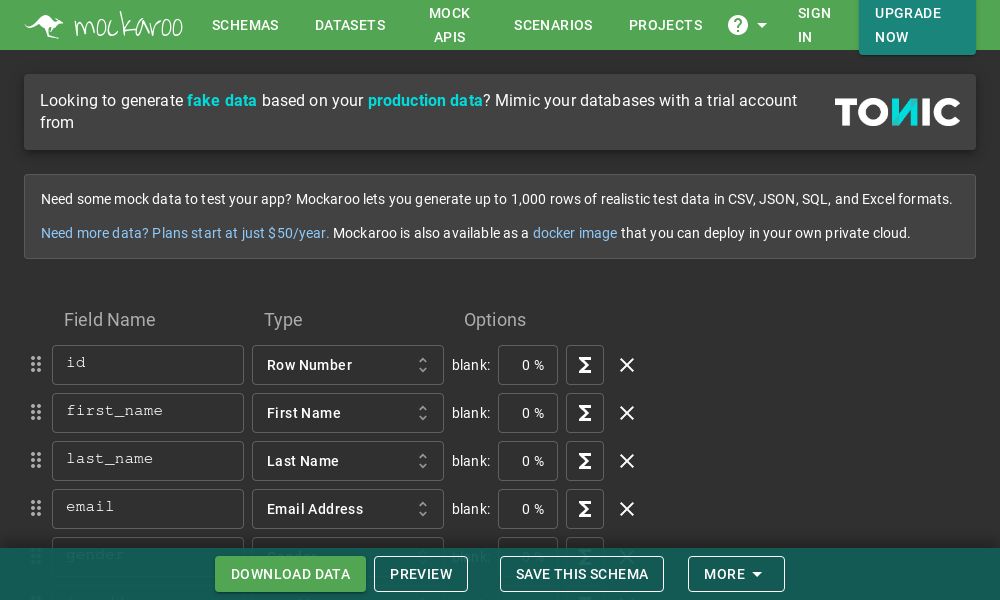This screenshot has width=1000, height=600.
Task: Change the type dropdown for last_name
Action: click(x=348, y=461)
